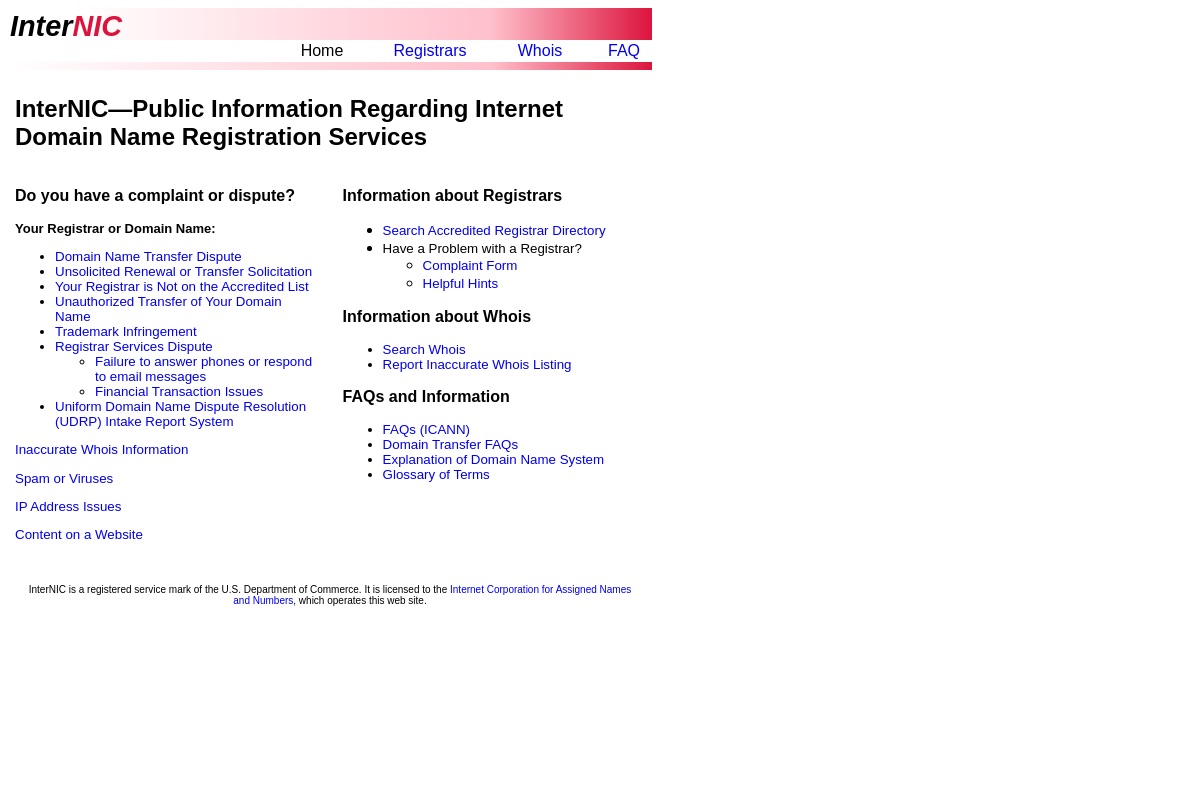Click the main InterNIC page heading
The height and width of the screenshot is (803, 1200).
[289, 123]
